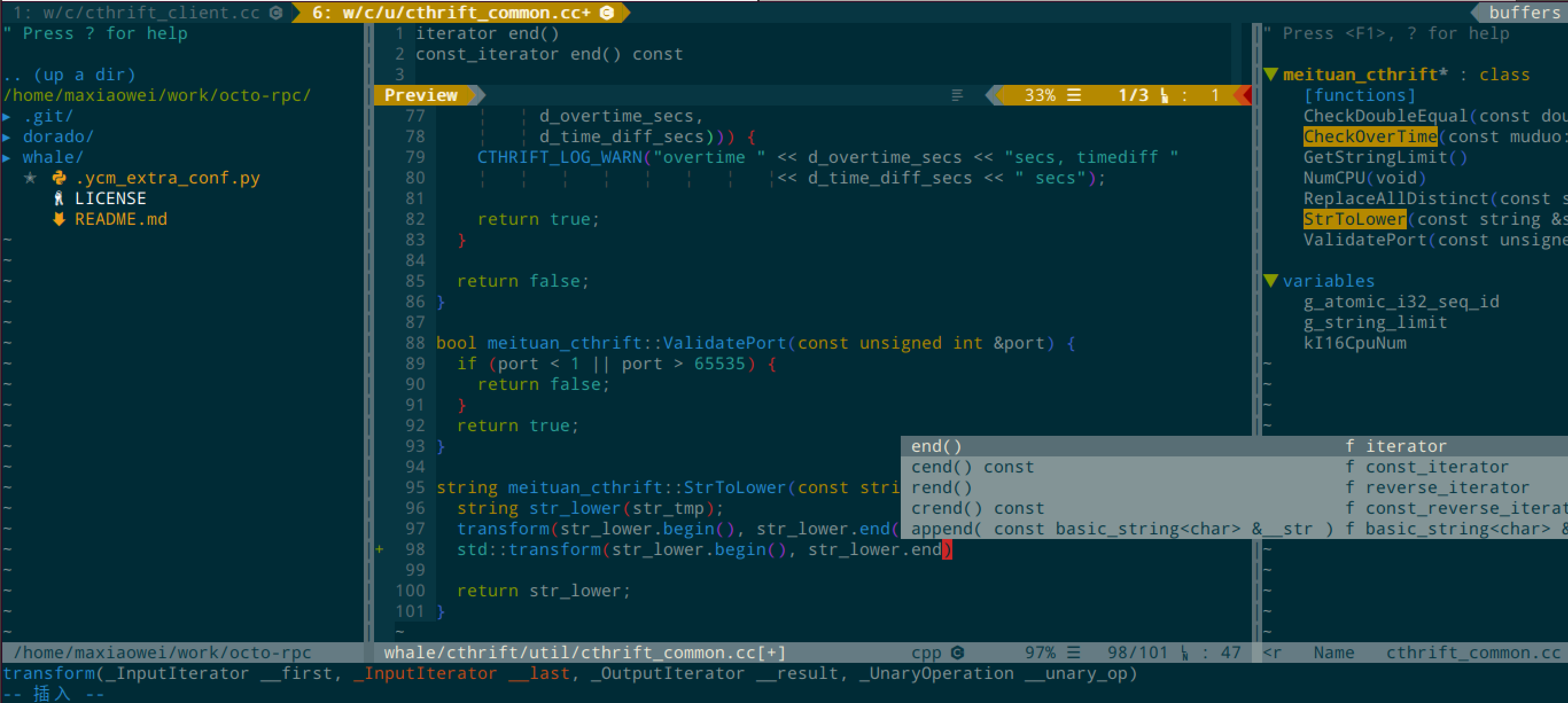The height and width of the screenshot is (703, 1568).
Task: Choose end() completion entry
Action: pyautogui.click(x=1235, y=446)
